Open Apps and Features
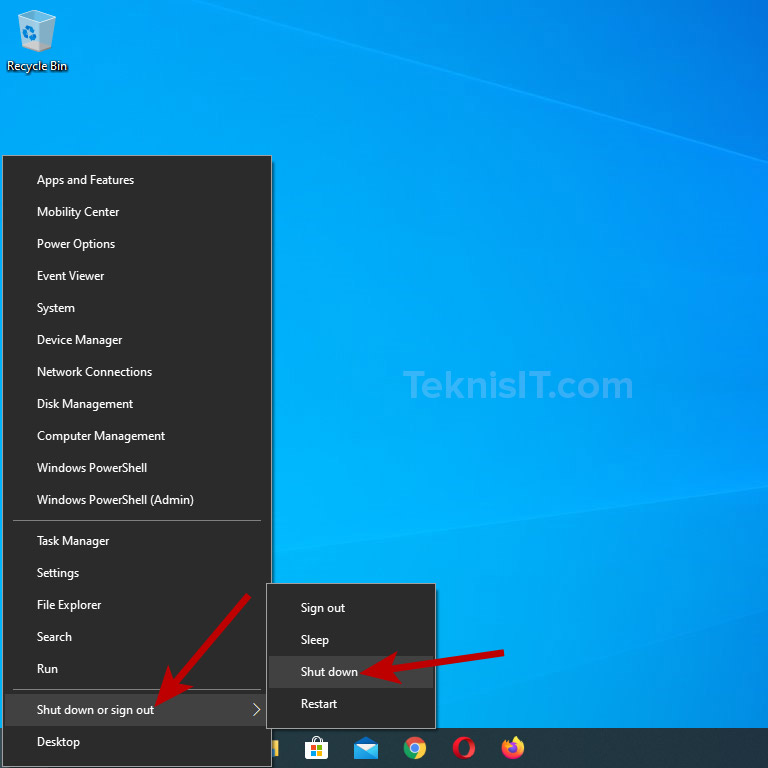This screenshot has width=768, height=768. 137,180
